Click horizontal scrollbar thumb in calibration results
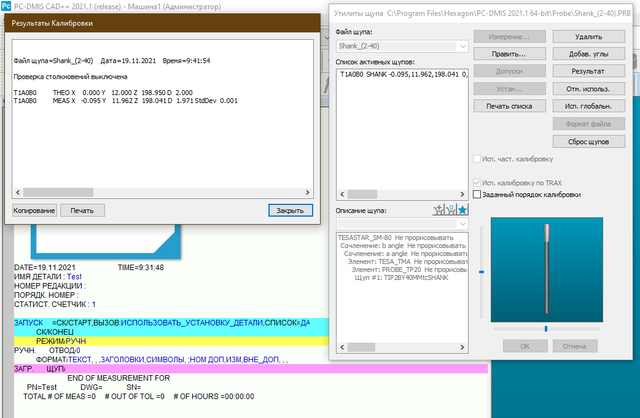640x418 pixels. pos(58,192)
